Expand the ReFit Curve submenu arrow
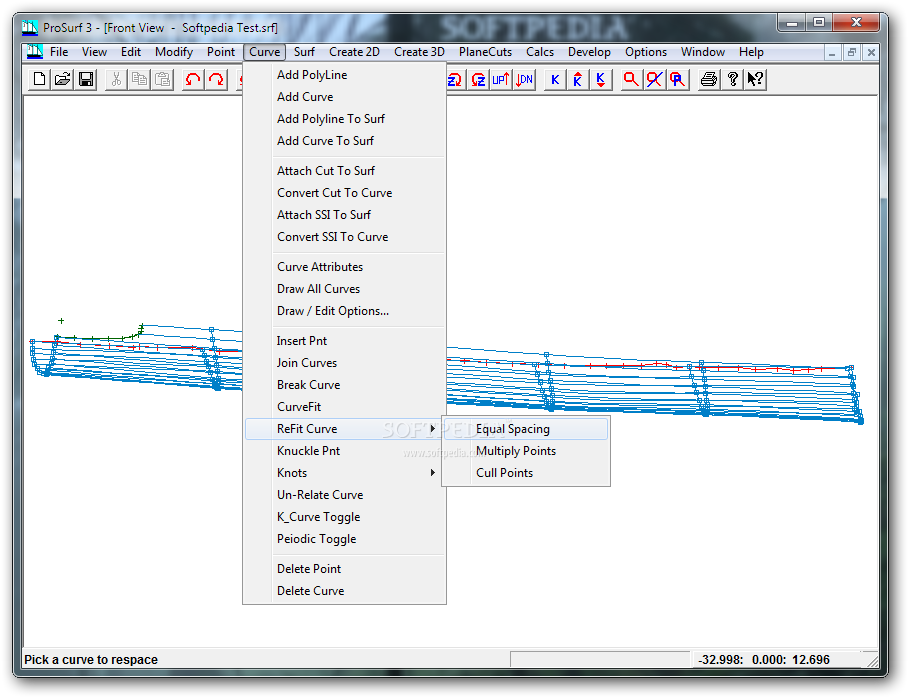909x698 pixels. (432, 428)
